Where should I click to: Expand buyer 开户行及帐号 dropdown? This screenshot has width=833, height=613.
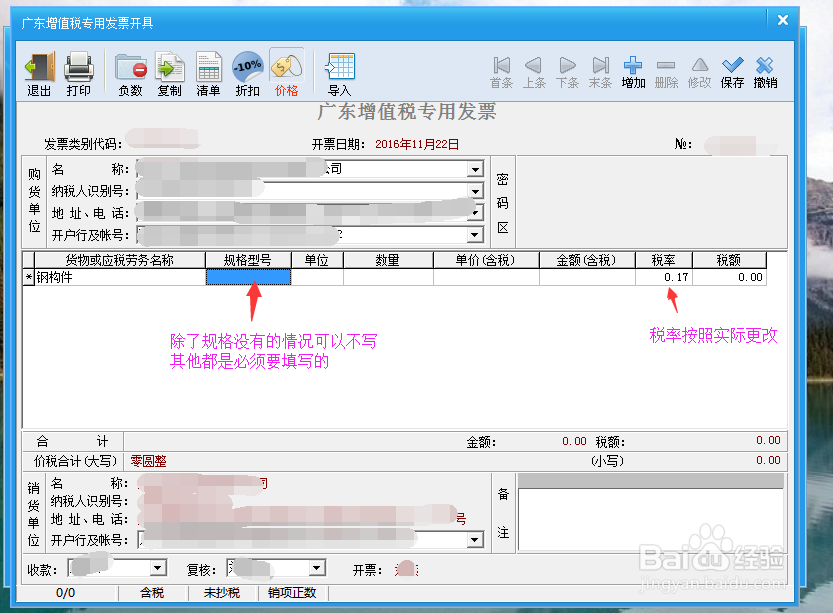[475, 234]
